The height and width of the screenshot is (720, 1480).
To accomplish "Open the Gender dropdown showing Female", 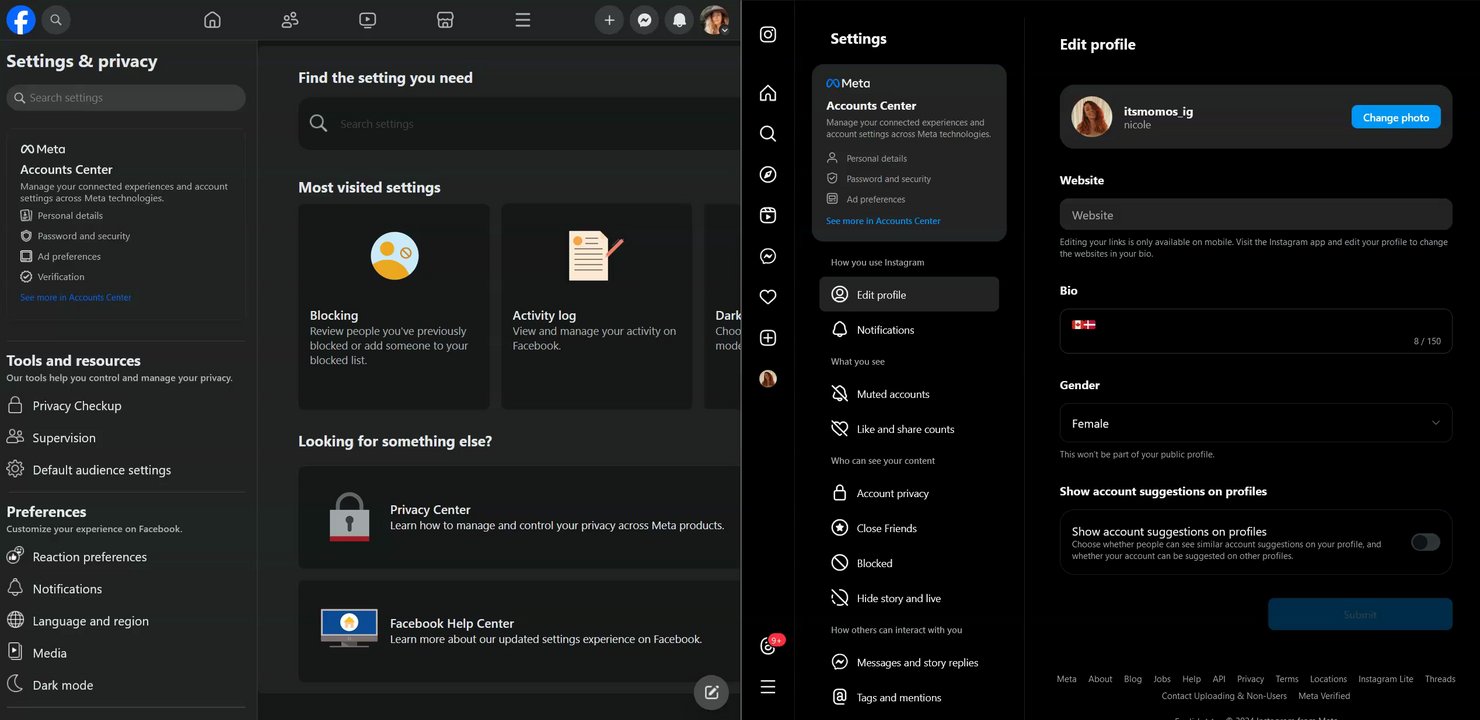I will [x=1256, y=423].
